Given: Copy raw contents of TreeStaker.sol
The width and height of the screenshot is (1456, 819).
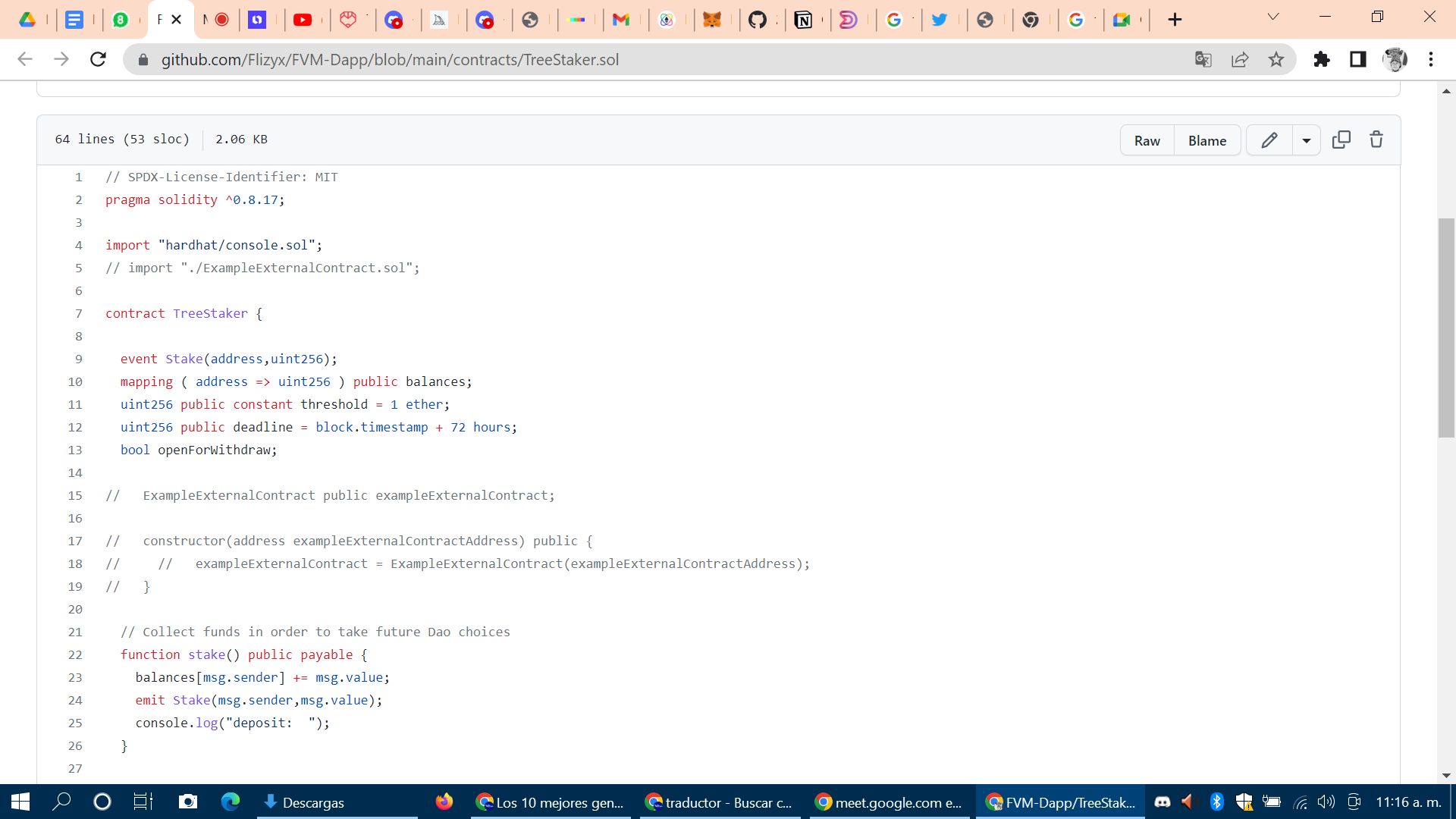Looking at the screenshot, I should [1341, 140].
